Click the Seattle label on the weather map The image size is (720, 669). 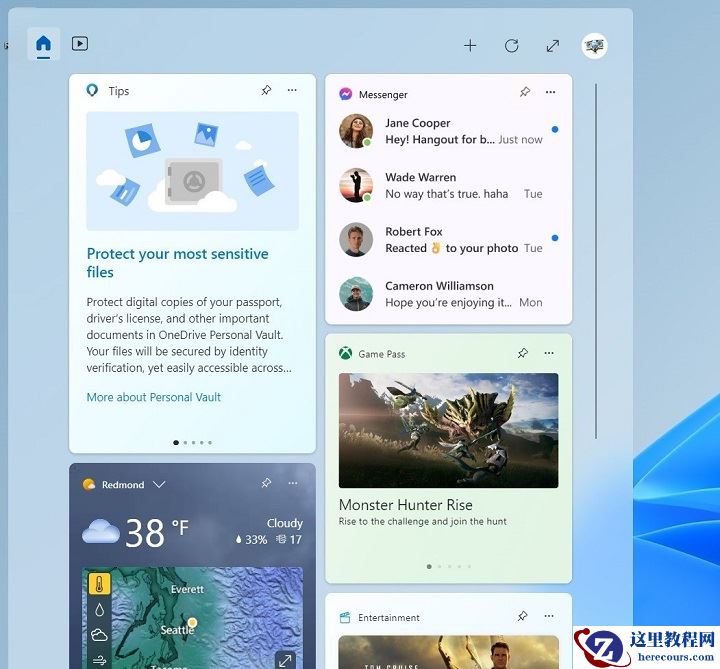click(x=177, y=630)
